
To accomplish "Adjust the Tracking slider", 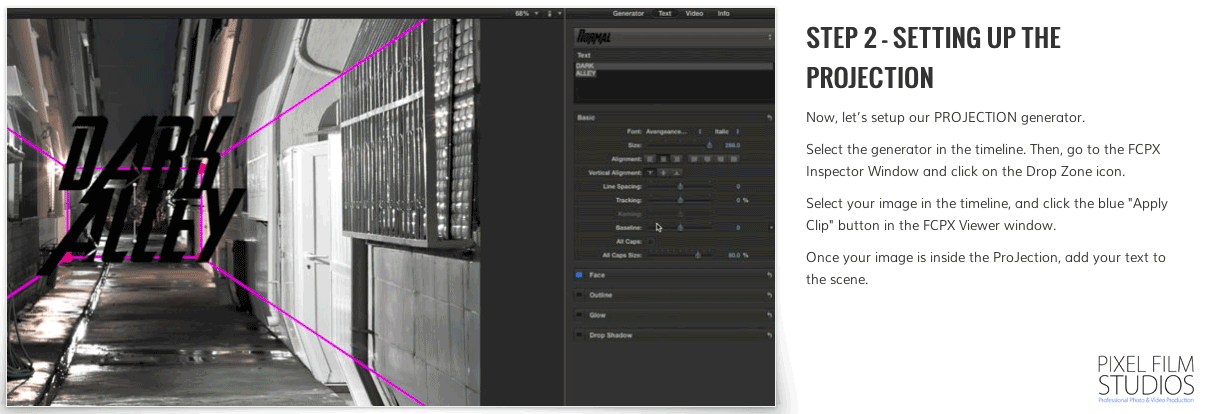I will pos(680,200).
